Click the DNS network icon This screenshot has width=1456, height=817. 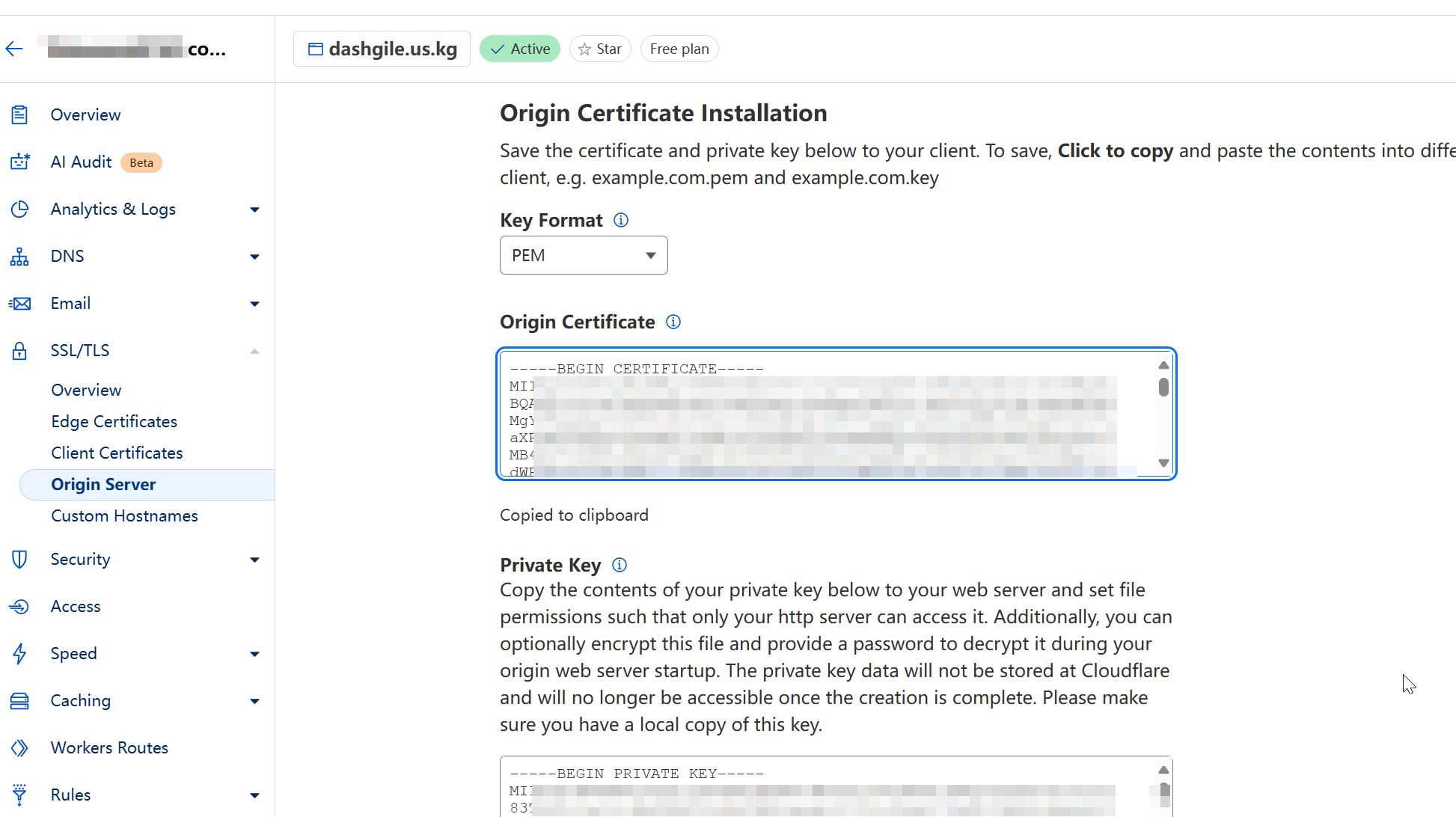click(19, 257)
